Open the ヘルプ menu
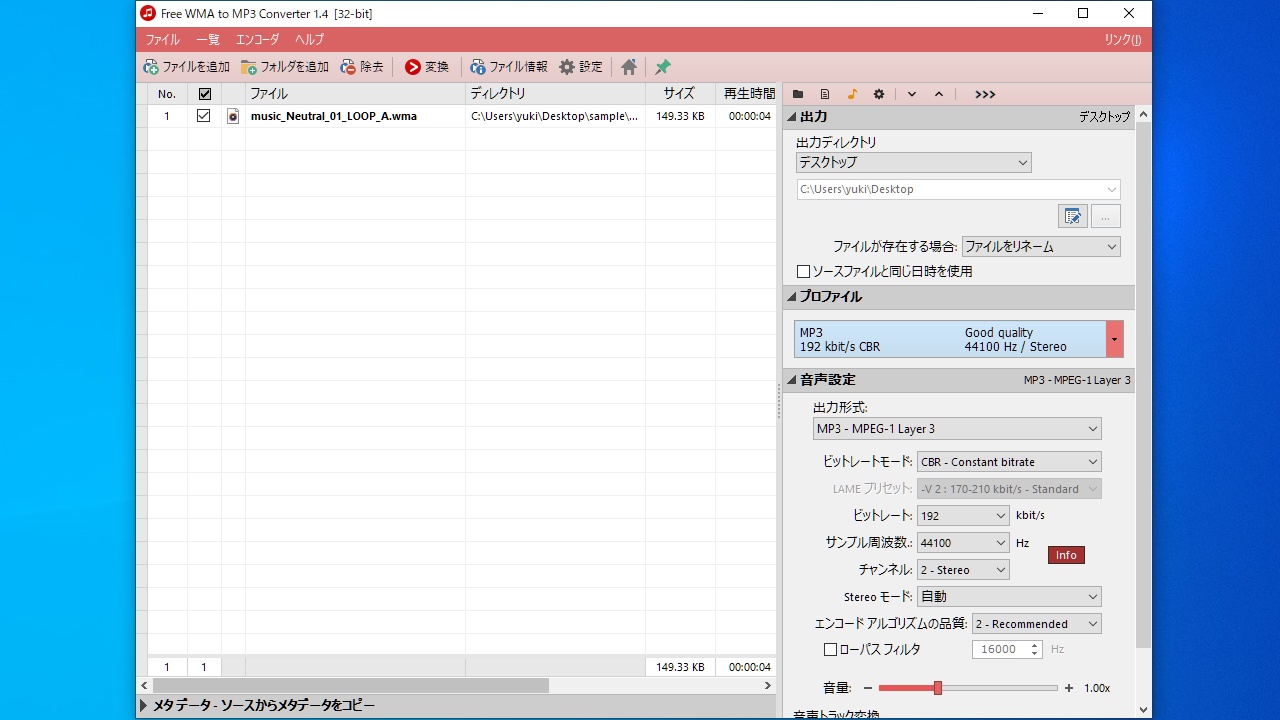Screen dimensions: 1280x720 coord(310,40)
